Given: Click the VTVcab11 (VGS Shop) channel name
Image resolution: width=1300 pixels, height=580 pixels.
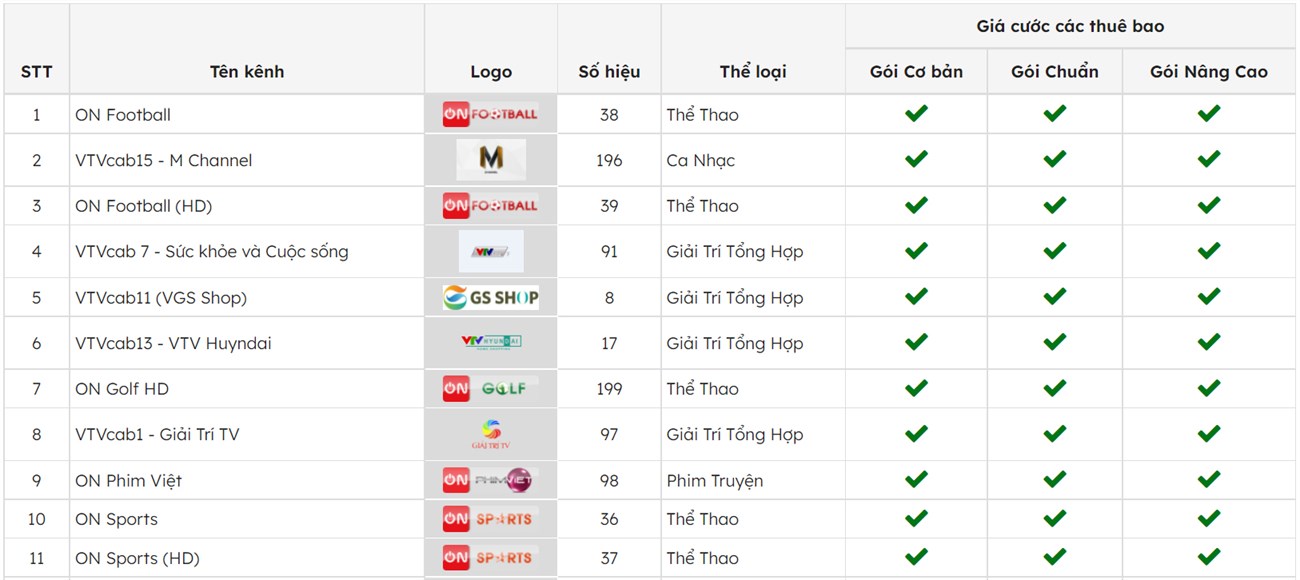Looking at the screenshot, I should click(x=161, y=297).
